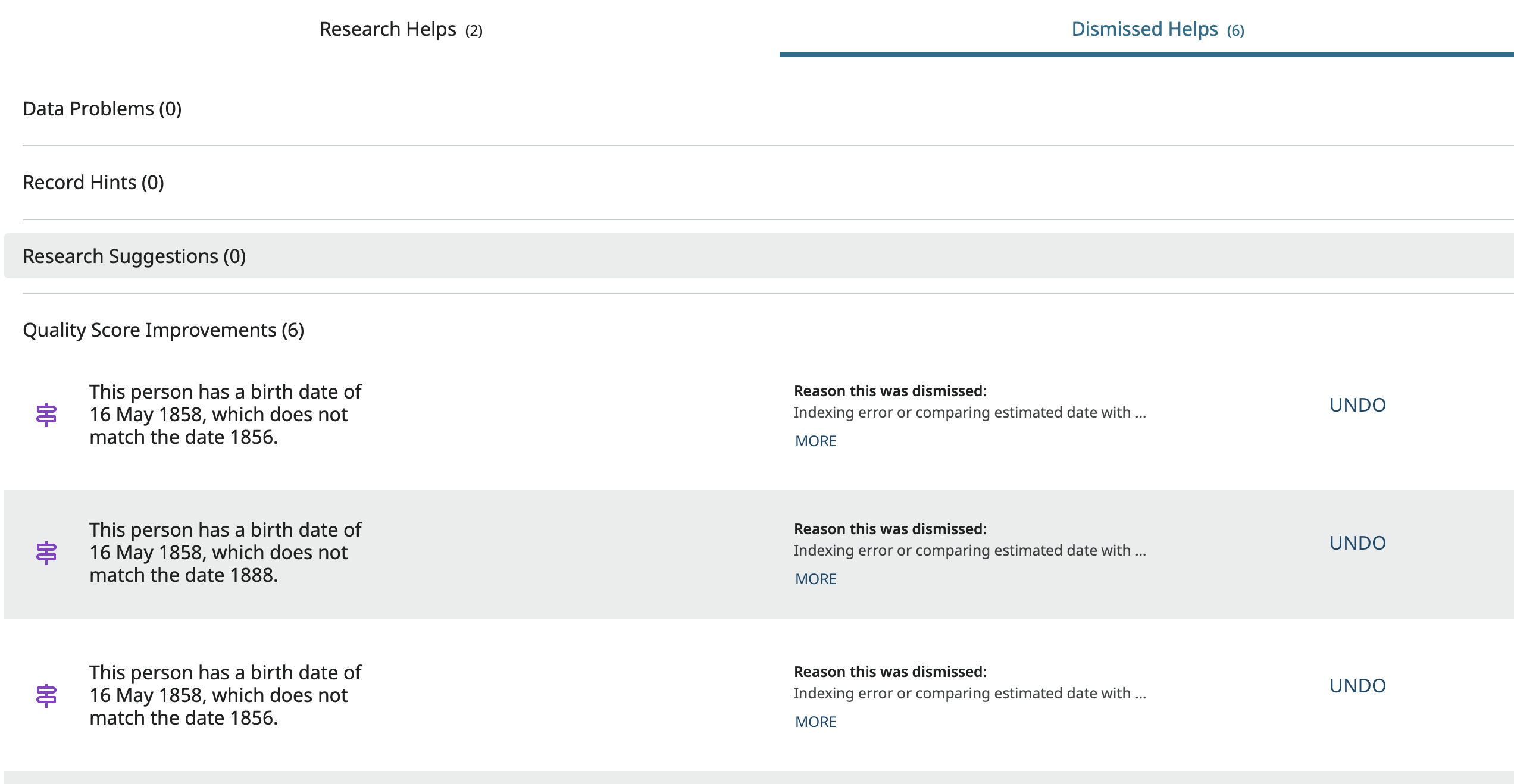1514x784 pixels.
Task: Click first truncated 'Indexing error' reason text
Action: [x=969, y=413]
